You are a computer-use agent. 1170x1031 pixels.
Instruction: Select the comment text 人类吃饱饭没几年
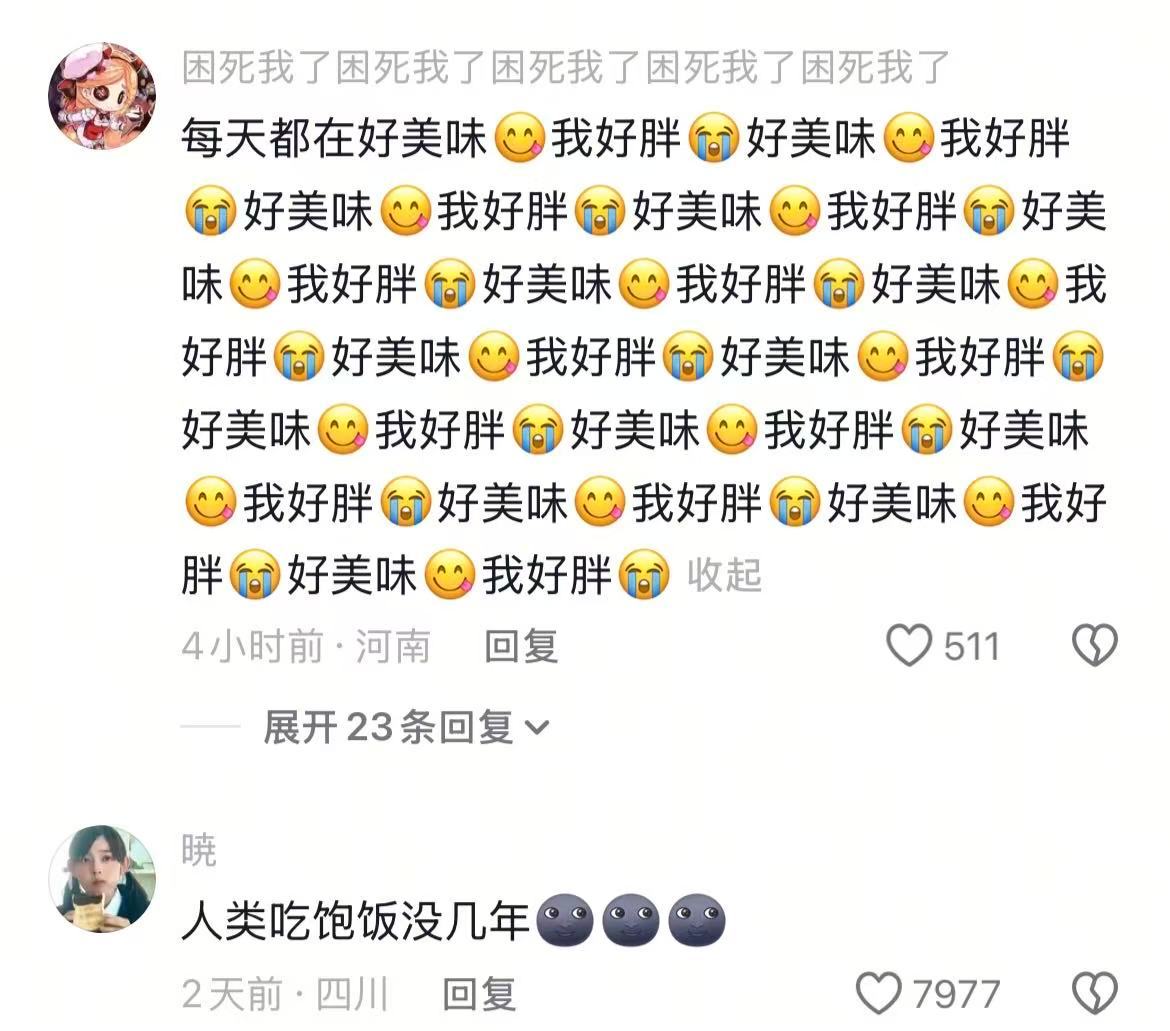(x=356, y=921)
